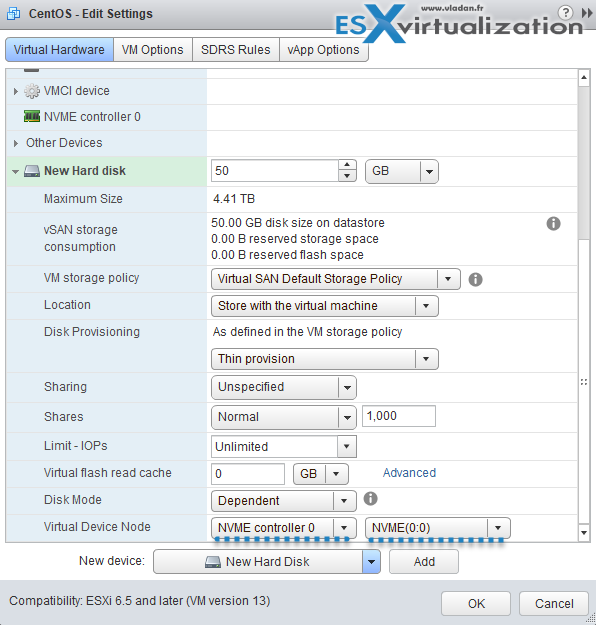The height and width of the screenshot is (625, 596).
Task: Click the vSAN storage consumption info icon
Action: (553, 223)
